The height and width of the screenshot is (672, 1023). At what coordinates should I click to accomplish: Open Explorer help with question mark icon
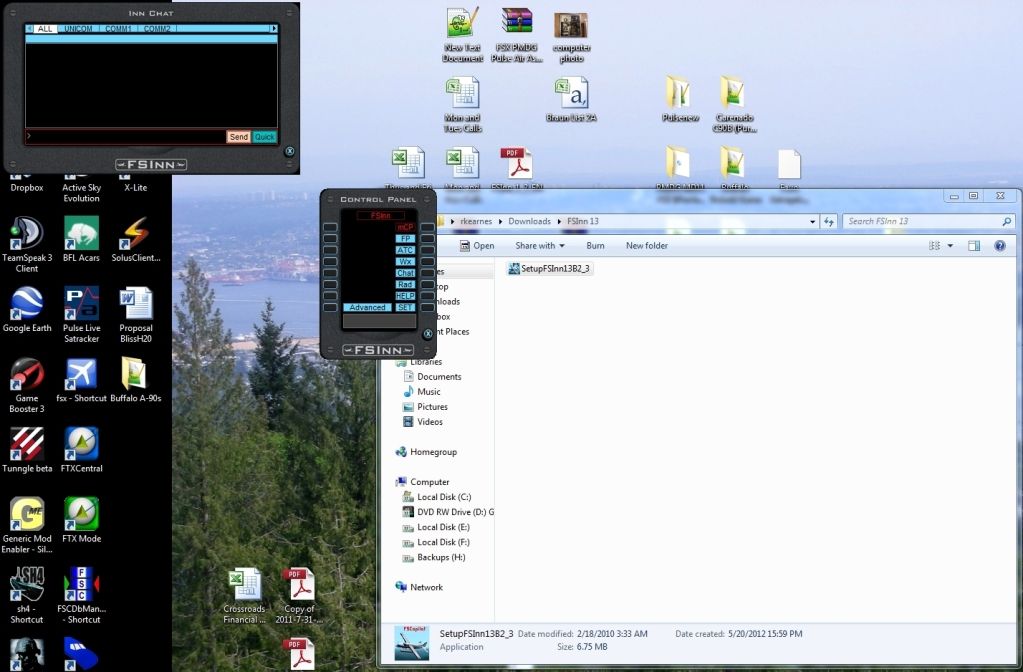(1000, 246)
